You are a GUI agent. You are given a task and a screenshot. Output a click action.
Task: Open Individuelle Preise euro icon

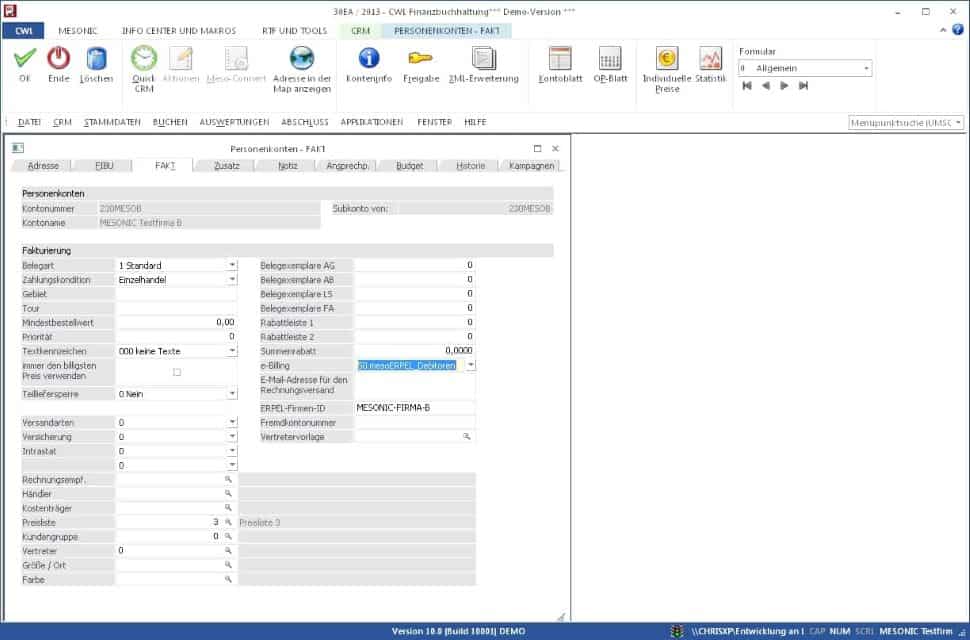667,59
